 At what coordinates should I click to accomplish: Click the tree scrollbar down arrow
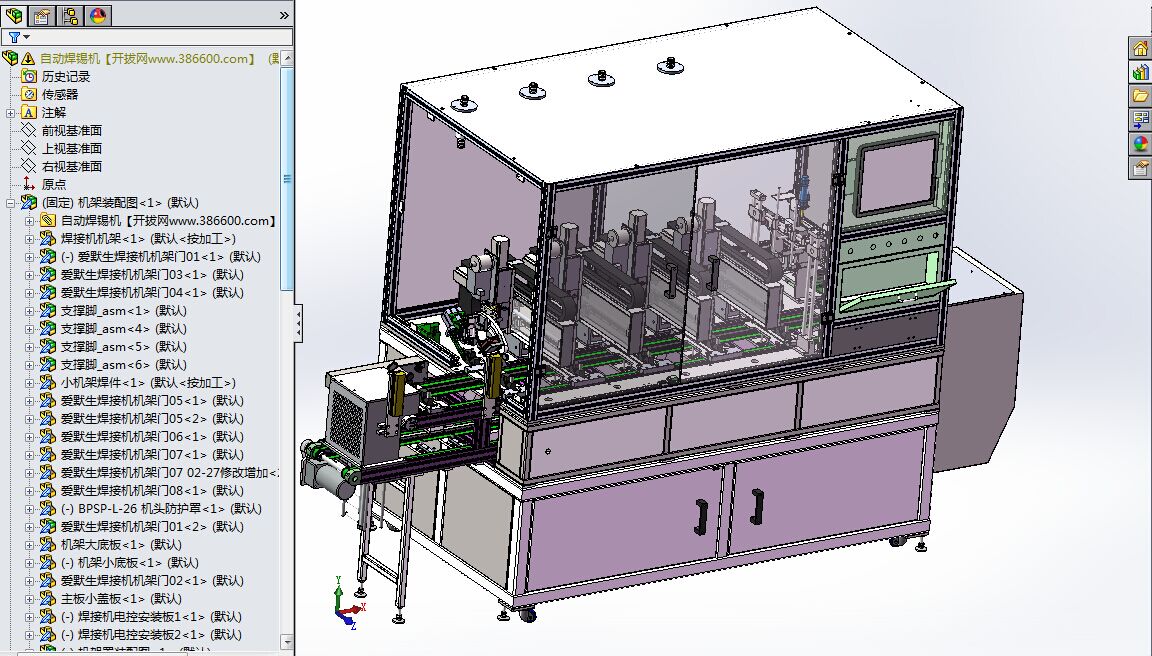287,643
